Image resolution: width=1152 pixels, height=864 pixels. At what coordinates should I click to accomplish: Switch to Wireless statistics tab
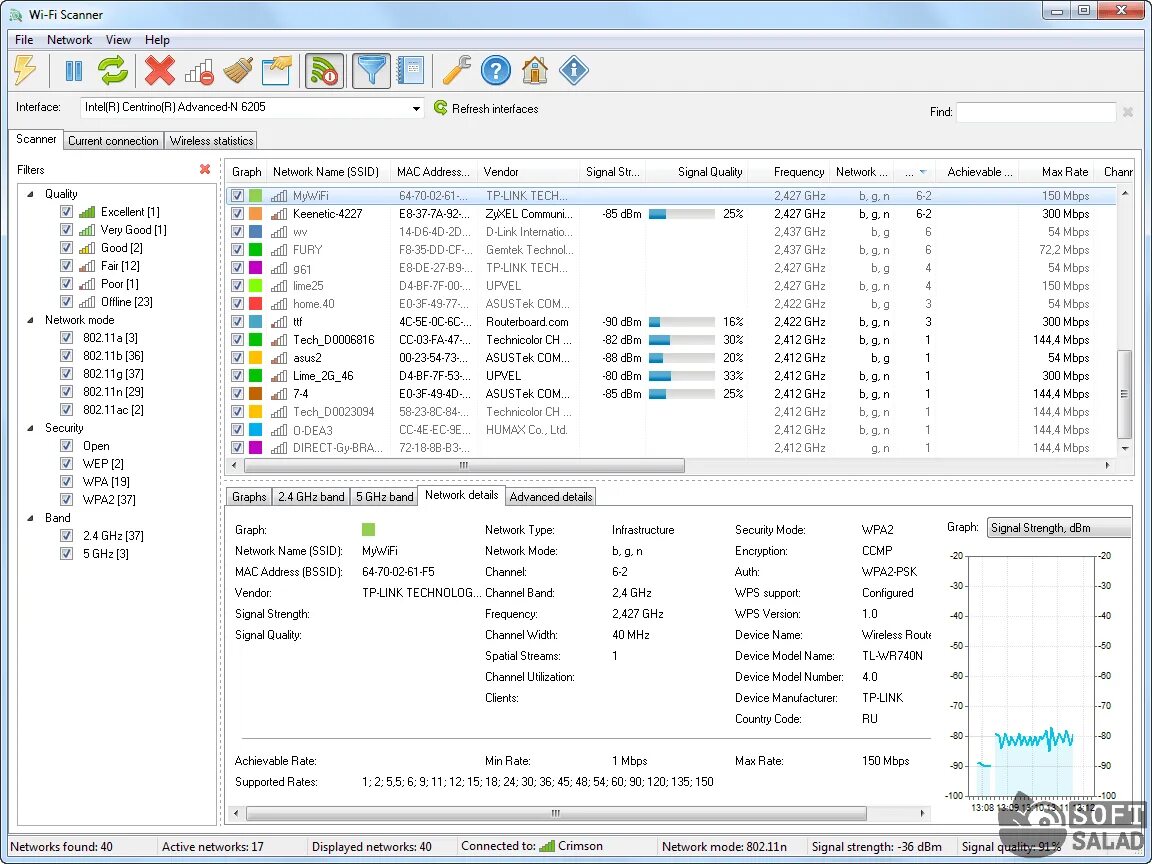pos(212,140)
